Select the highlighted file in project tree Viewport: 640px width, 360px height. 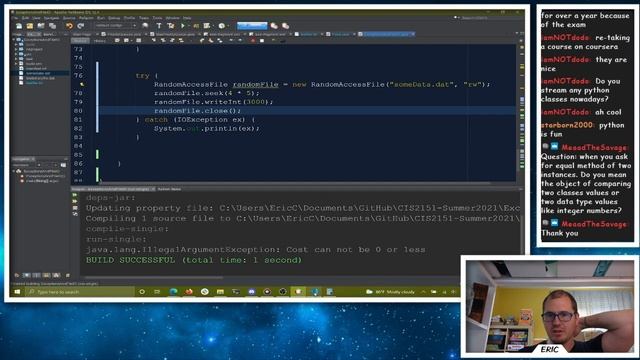tap(38, 73)
